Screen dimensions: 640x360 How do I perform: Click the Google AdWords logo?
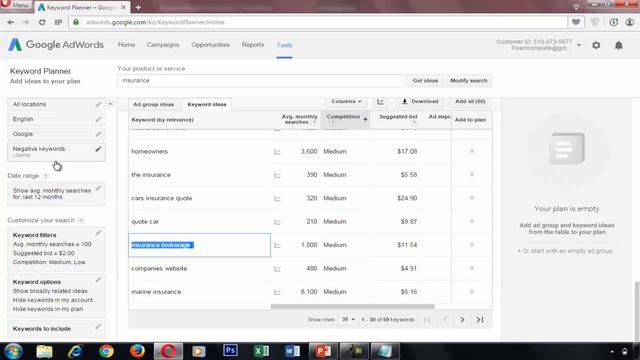coord(56,44)
